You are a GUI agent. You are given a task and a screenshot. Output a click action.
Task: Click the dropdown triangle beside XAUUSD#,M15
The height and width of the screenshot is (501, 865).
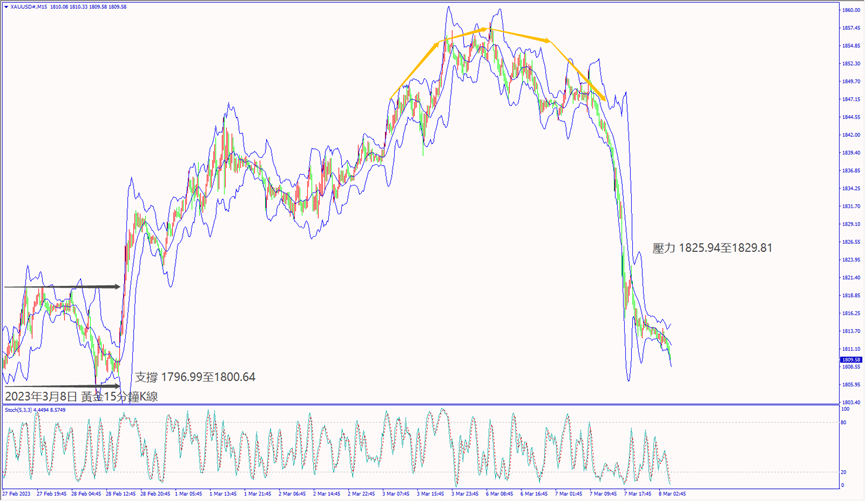[x=4, y=6]
